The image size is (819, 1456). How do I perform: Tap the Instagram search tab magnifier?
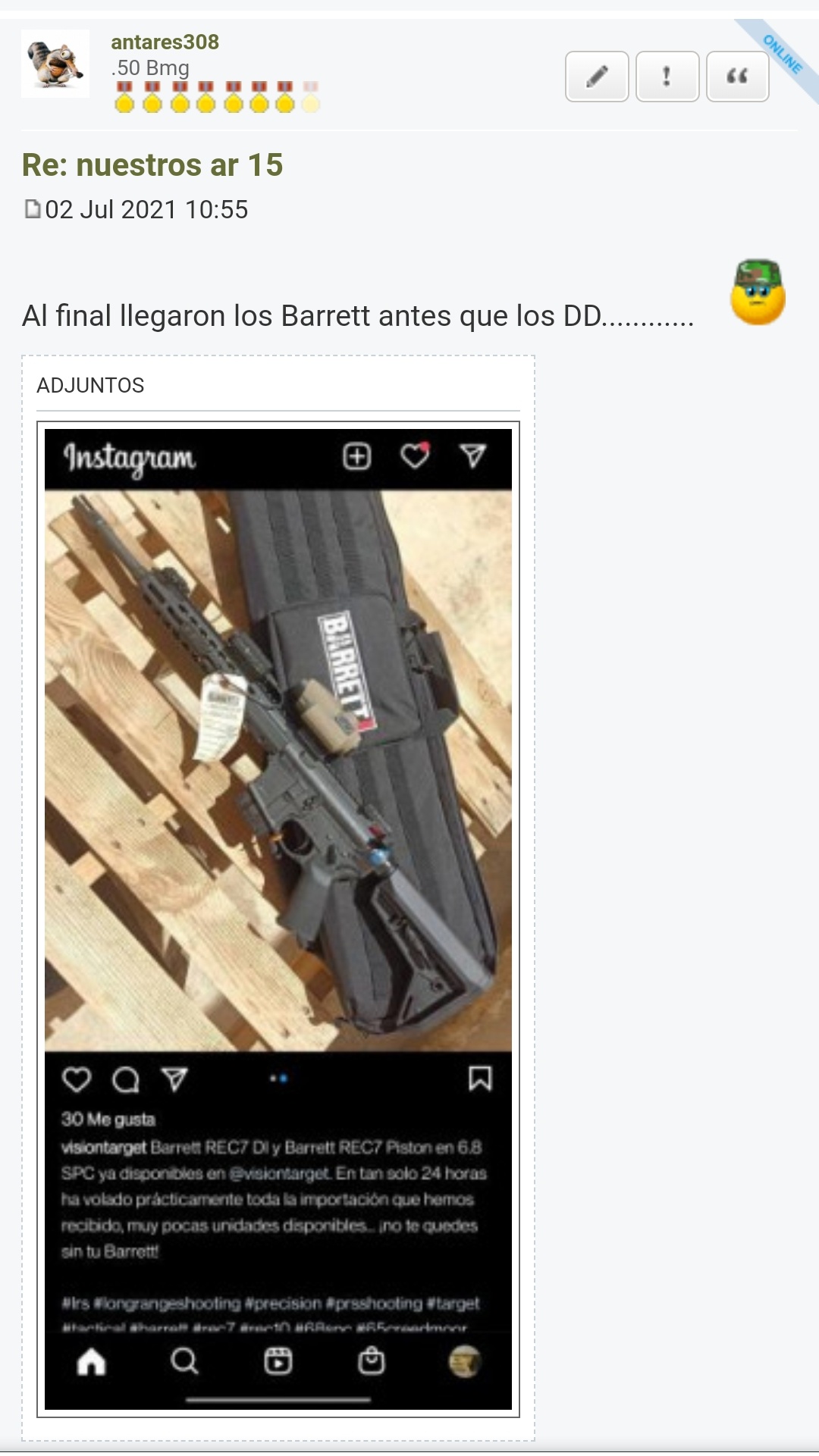click(x=184, y=1362)
